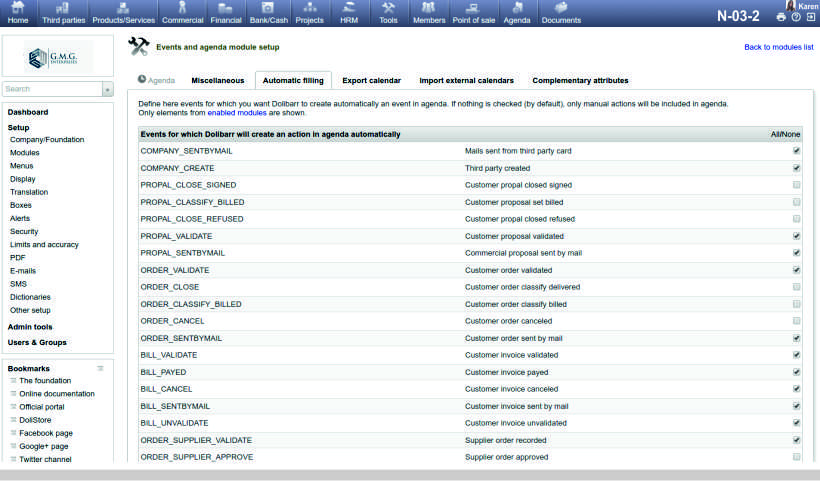Expand the Users & Groups sidebar section

[x=37, y=342]
